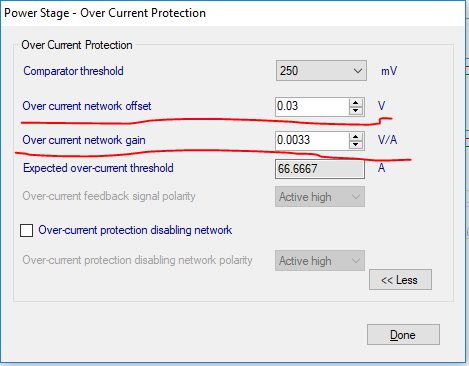The width and height of the screenshot is (469, 366).
Task: Select the Expected over-current threshold value box
Action: [320, 169]
